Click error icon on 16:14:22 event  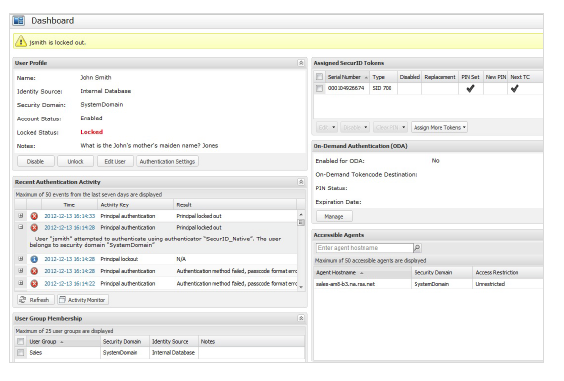tap(34, 284)
